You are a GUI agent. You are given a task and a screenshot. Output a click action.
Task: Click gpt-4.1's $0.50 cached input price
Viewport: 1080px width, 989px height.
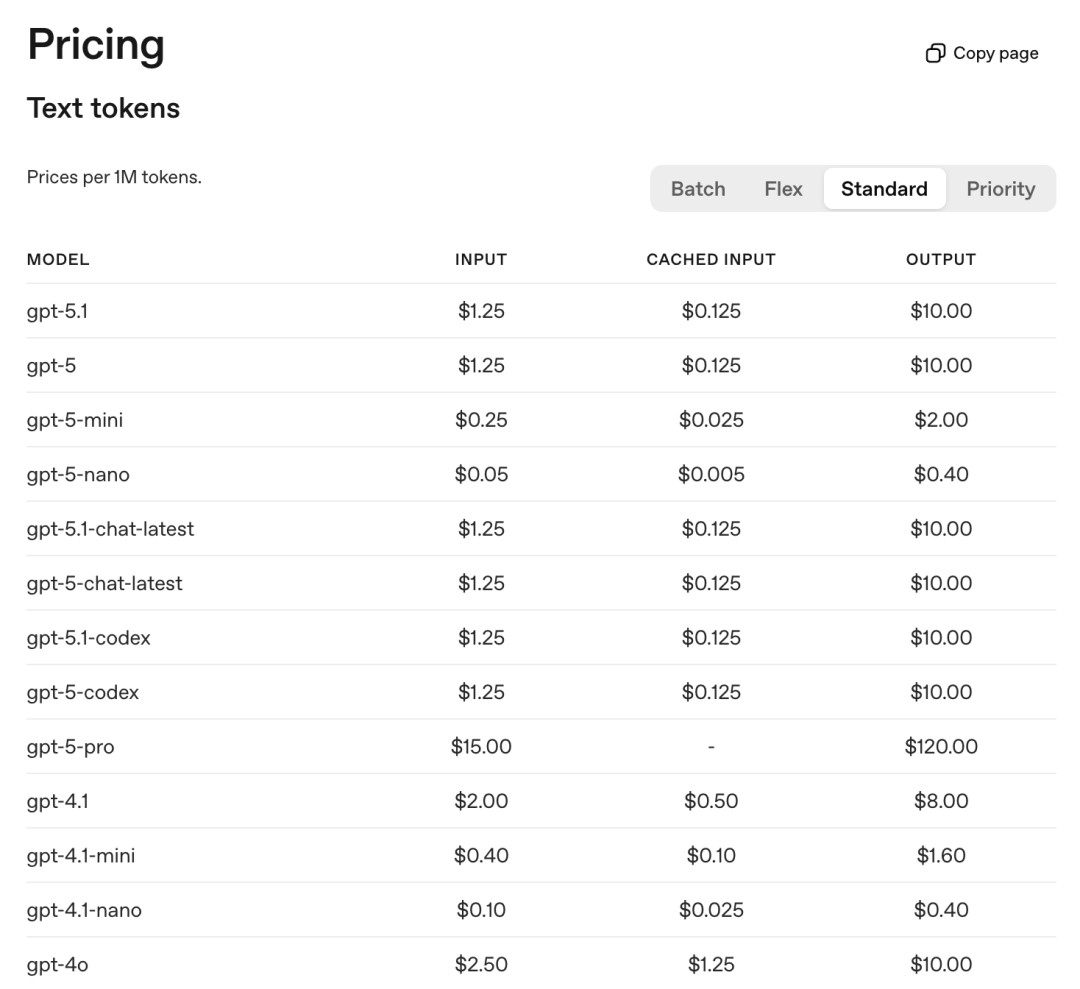pyautogui.click(x=711, y=801)
